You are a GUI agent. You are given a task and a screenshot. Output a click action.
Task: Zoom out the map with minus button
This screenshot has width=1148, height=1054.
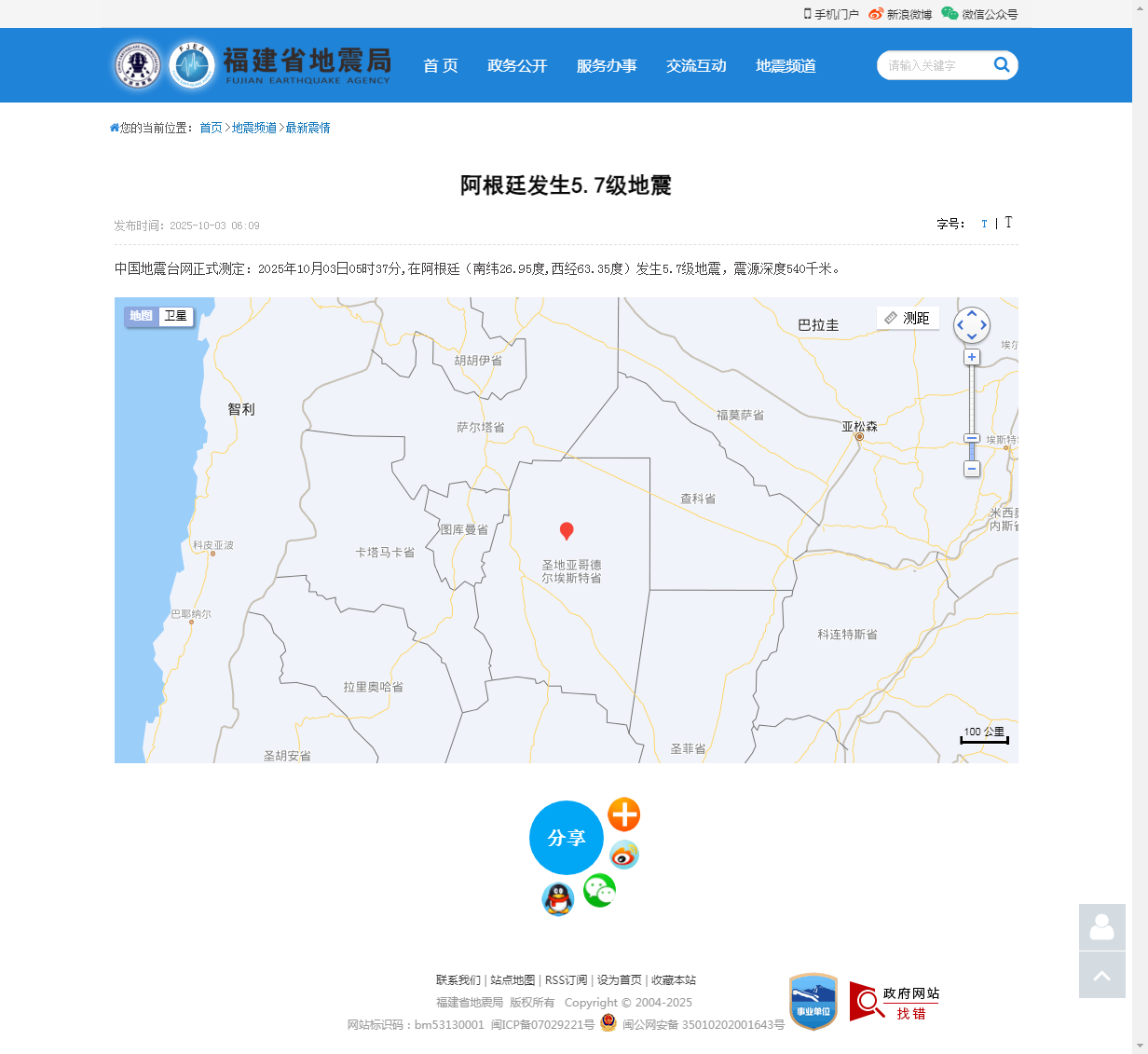pyautogui.click(x=972, y=469)
